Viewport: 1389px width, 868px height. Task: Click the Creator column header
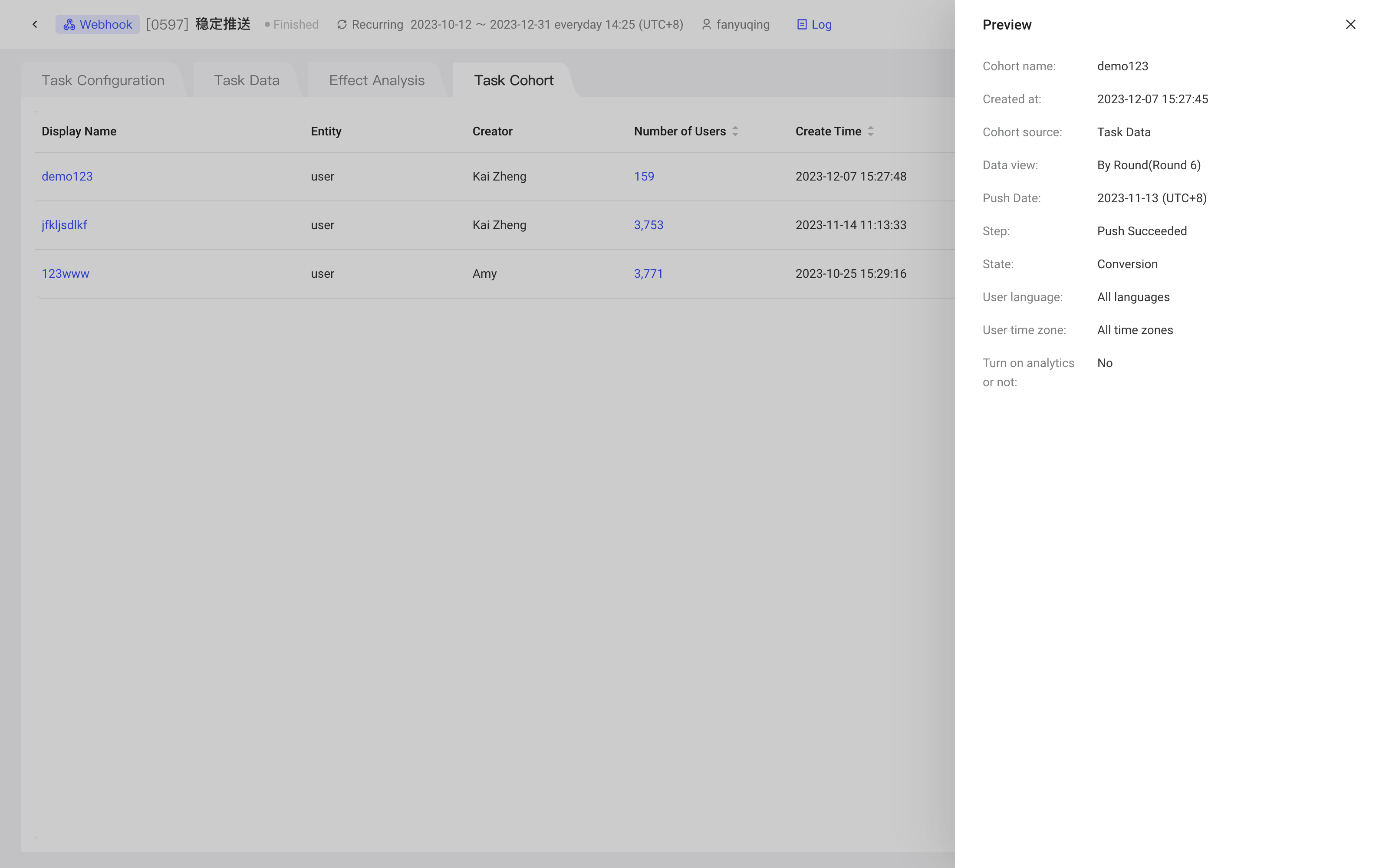pos(493,131)
